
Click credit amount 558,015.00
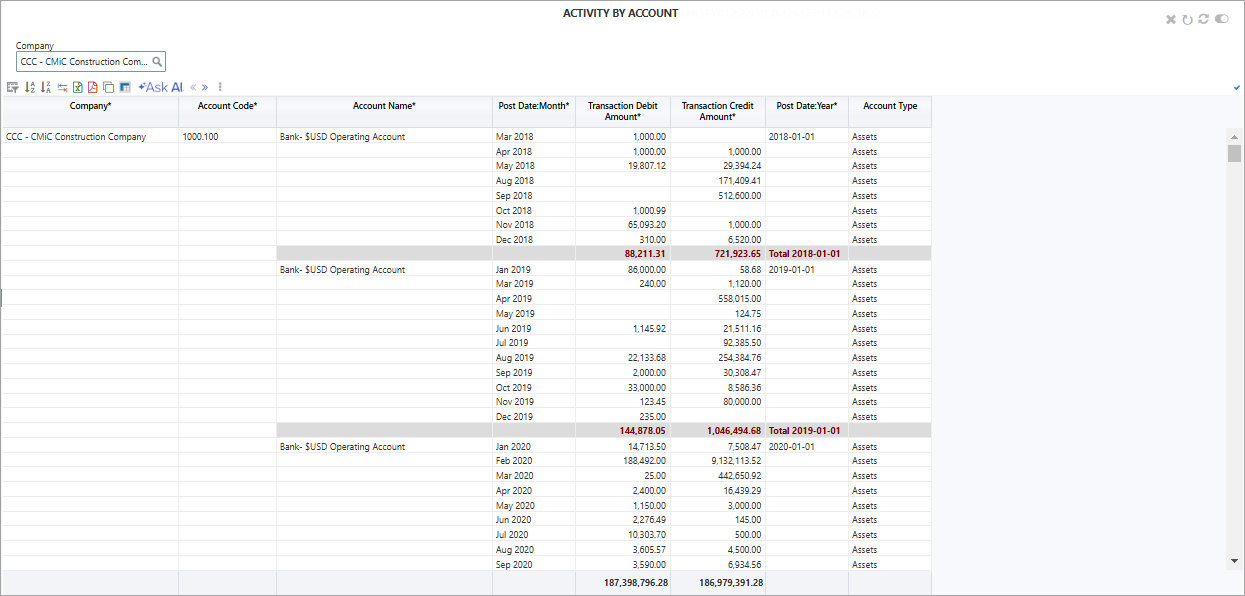[x=740, y=299]
